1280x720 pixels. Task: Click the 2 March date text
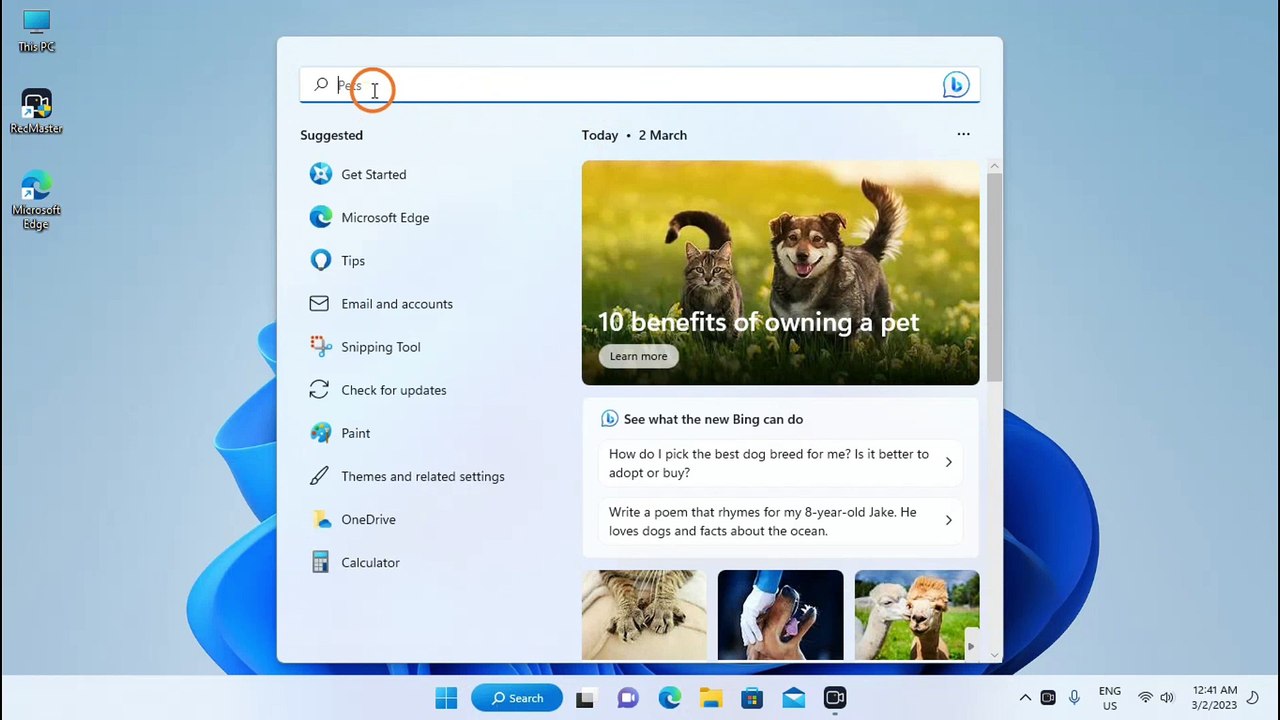pyautogui.click(x=662, y=135)
